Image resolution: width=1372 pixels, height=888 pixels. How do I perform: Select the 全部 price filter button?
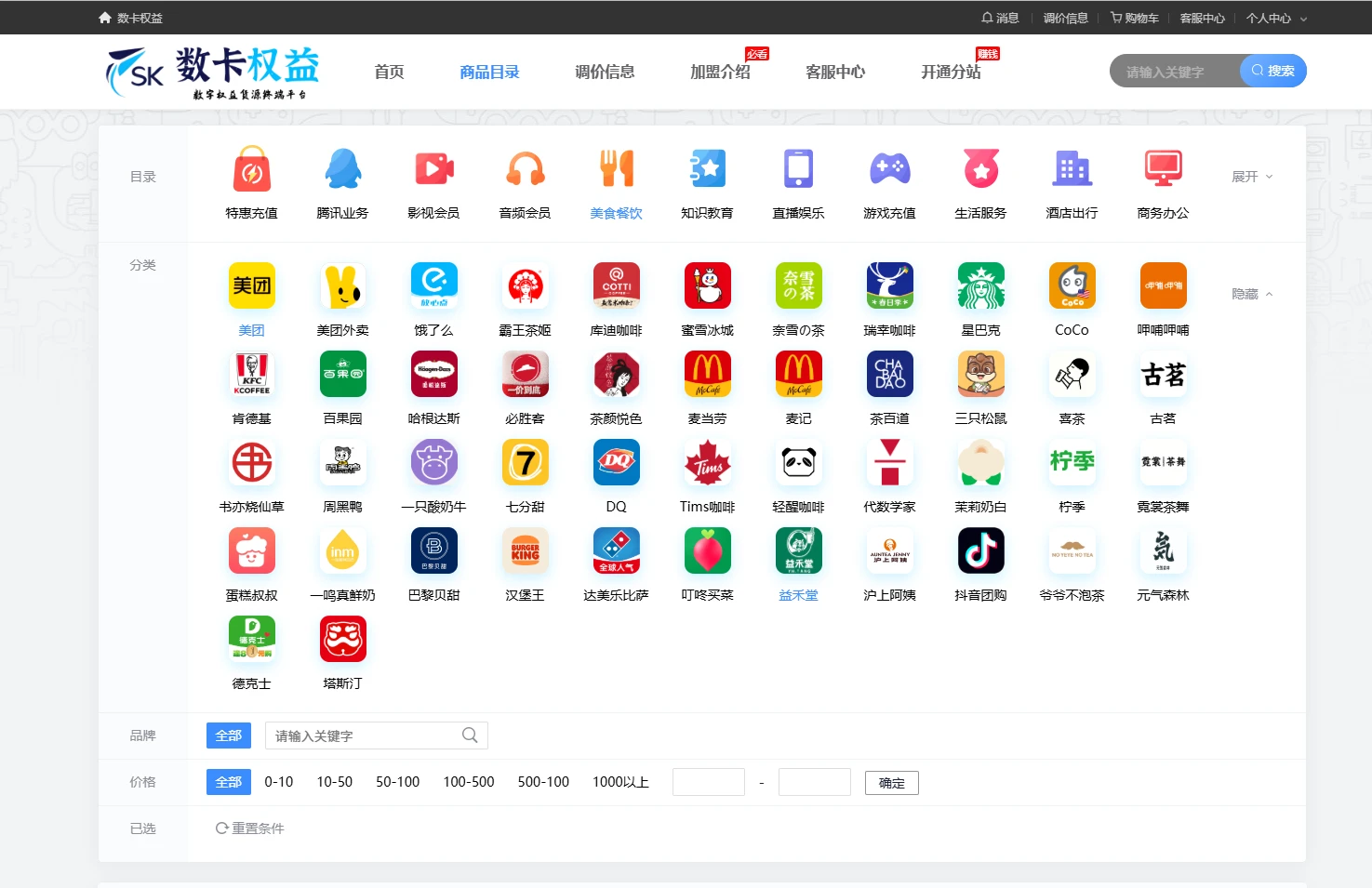[229, 782]
